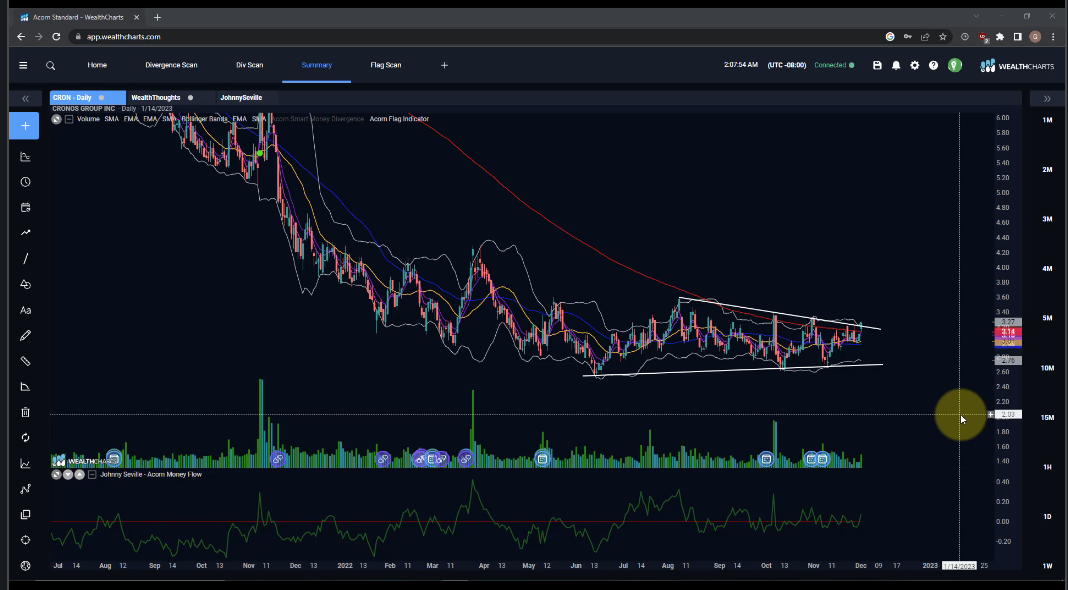
Task: Go to the Home tab
Action: (x=97, y=65)
